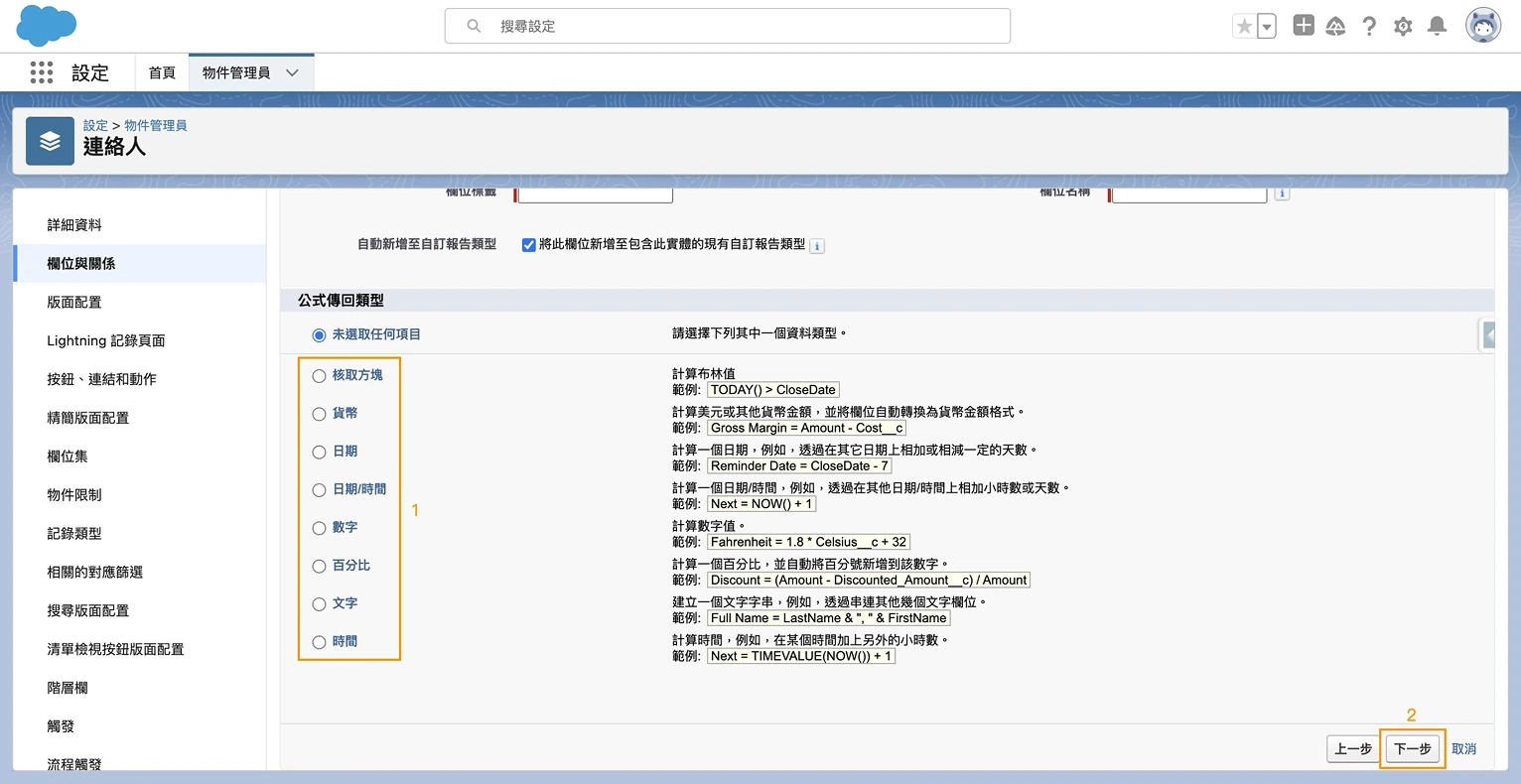Click the info icon beside 欄位名稱
Screen dimensions: 1521x784
coord(1281,194)
